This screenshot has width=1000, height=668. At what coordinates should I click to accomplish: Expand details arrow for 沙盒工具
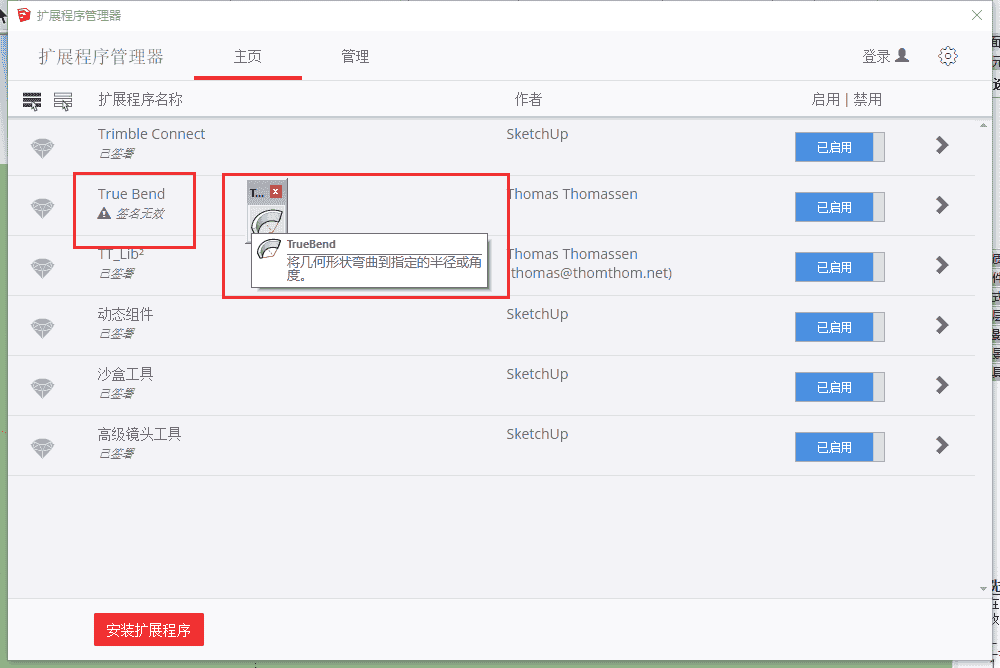pos(942,385)
